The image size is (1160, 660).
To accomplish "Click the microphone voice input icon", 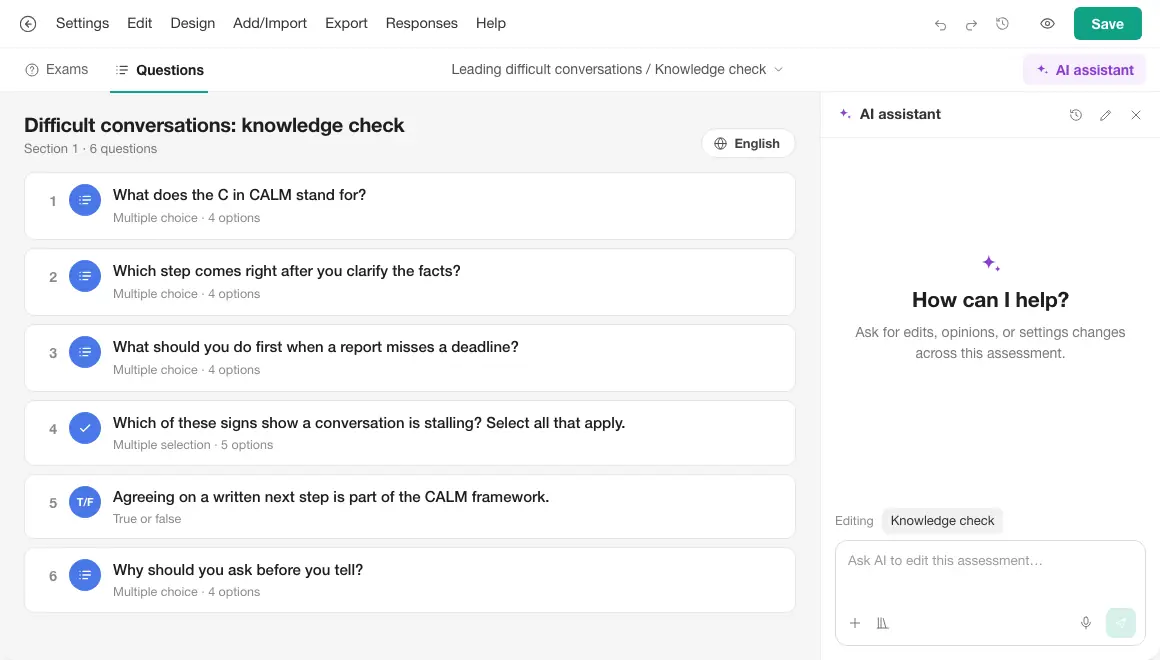I will pyautogui.click(x=1085, y=623).
